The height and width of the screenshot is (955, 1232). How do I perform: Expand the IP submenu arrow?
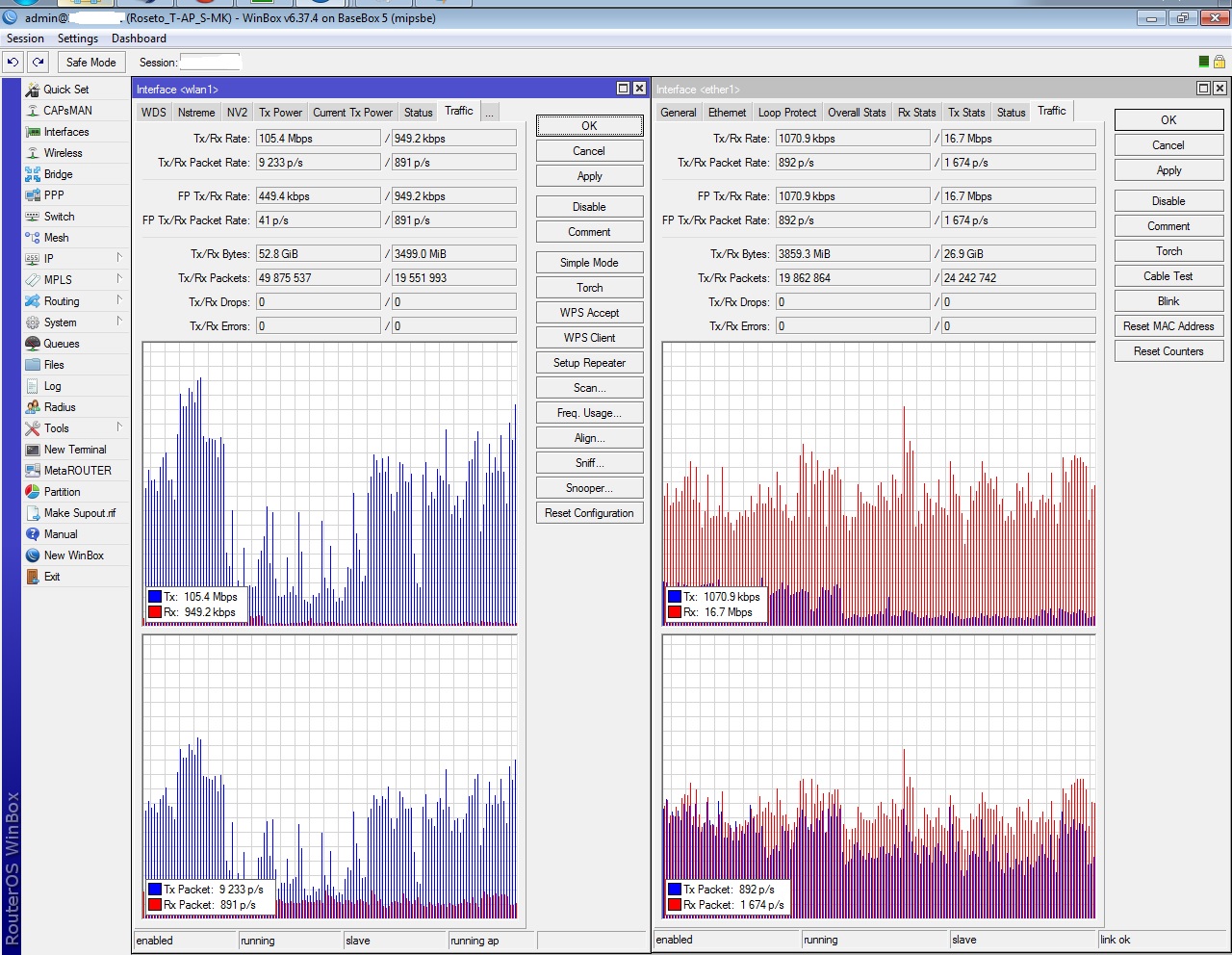[119, 258]
